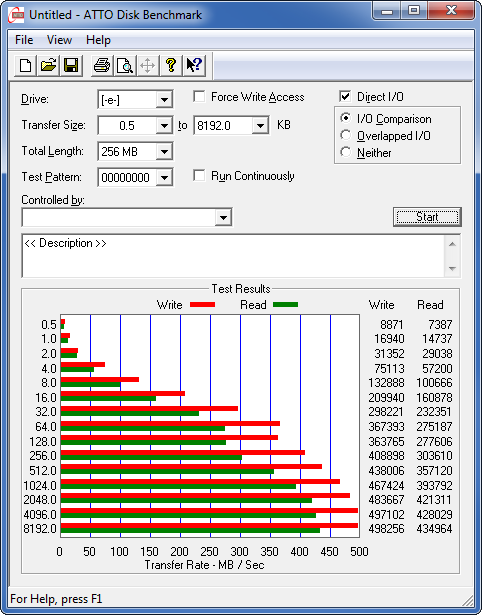The width and height of the screenshot is (482, 615).
Task: Click the four-arrow move toolbar icon
Action: pyautogui.click(x=147, y=66)
